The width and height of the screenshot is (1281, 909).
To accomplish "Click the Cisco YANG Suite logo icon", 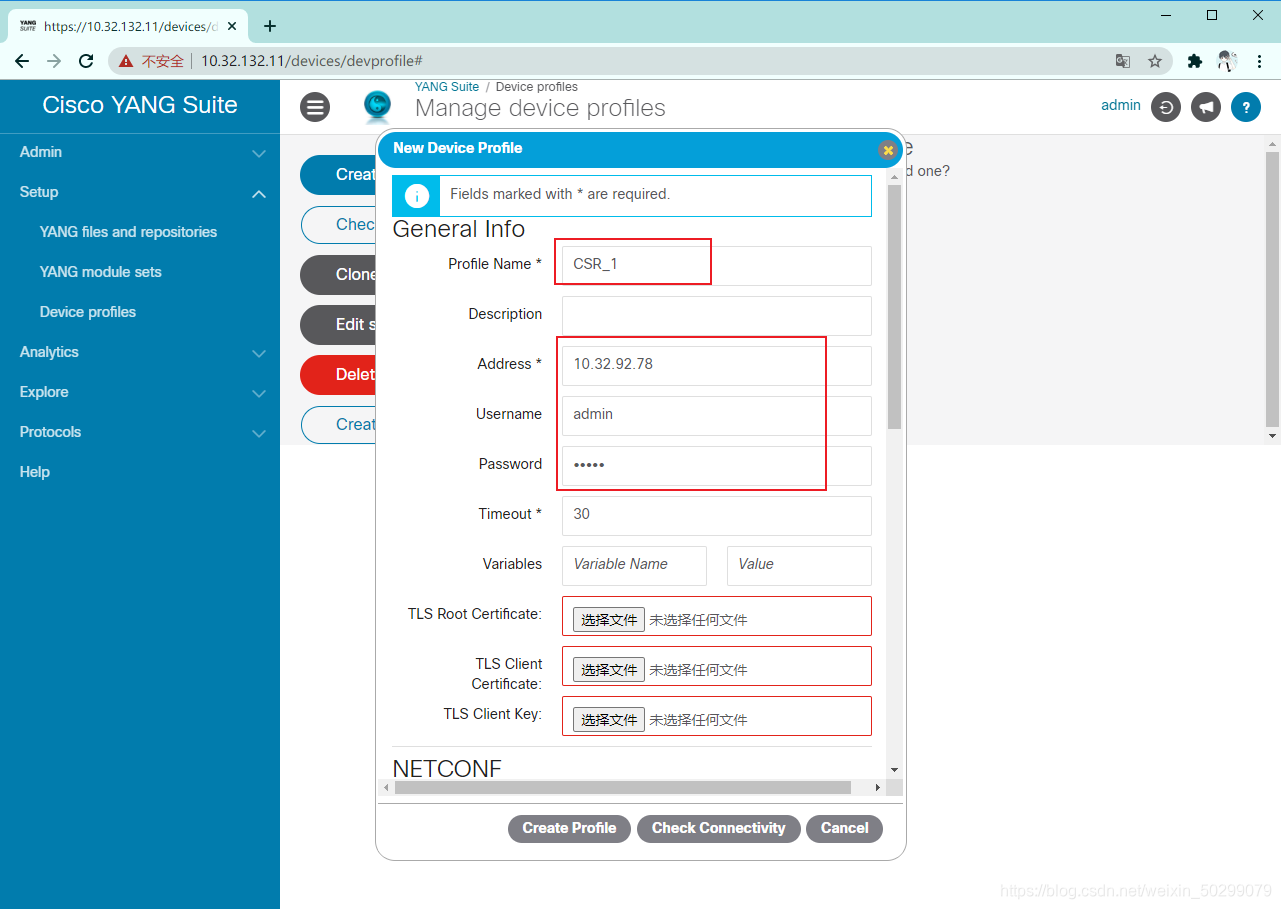I will click(x=378, y=105).
